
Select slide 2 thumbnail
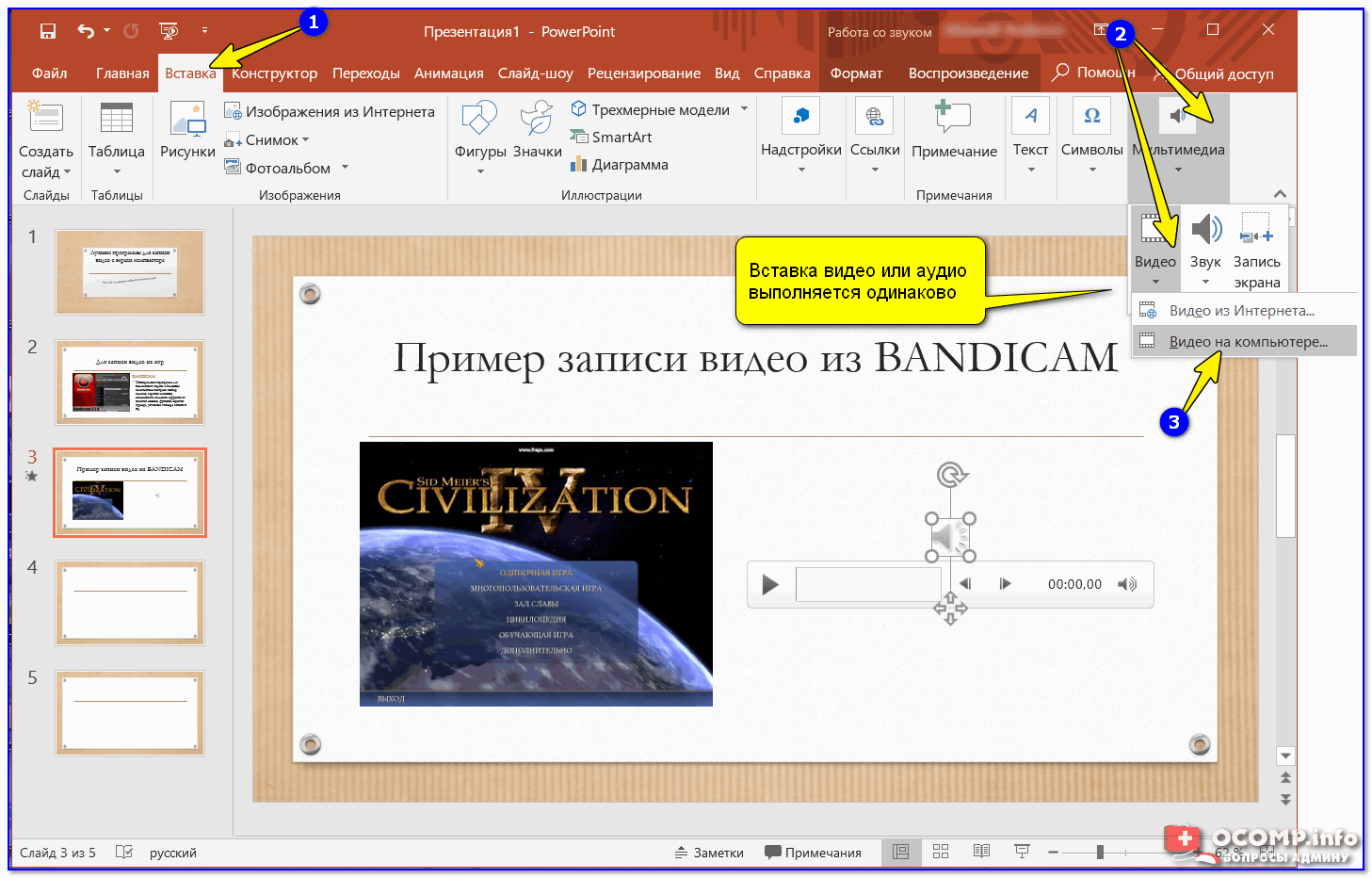130,382
